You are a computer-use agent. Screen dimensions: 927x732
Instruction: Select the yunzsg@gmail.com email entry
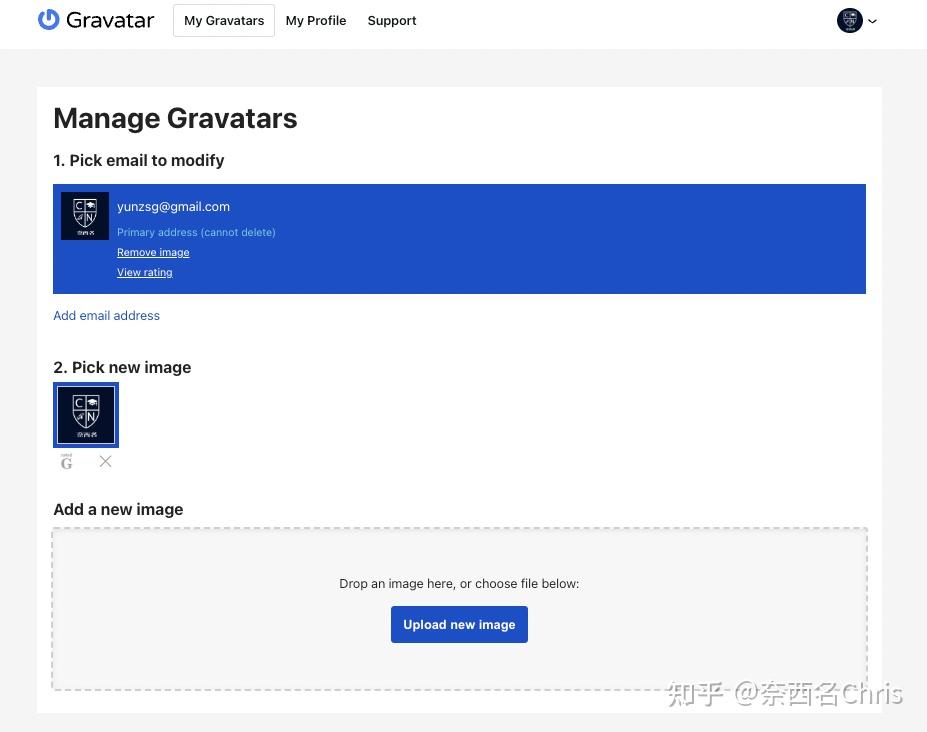(459, 238)
